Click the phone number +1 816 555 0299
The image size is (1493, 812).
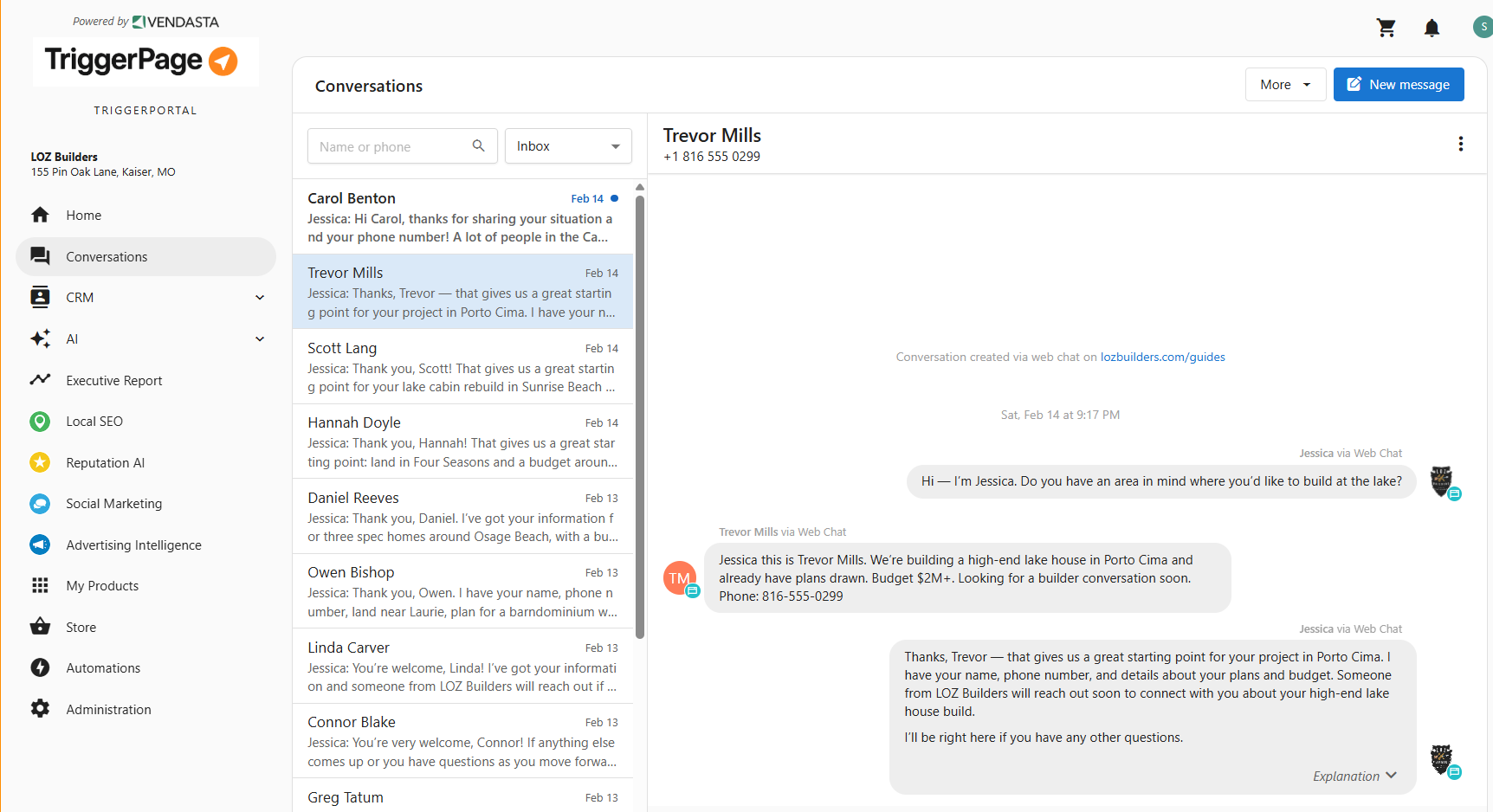(x=712, y=157)
